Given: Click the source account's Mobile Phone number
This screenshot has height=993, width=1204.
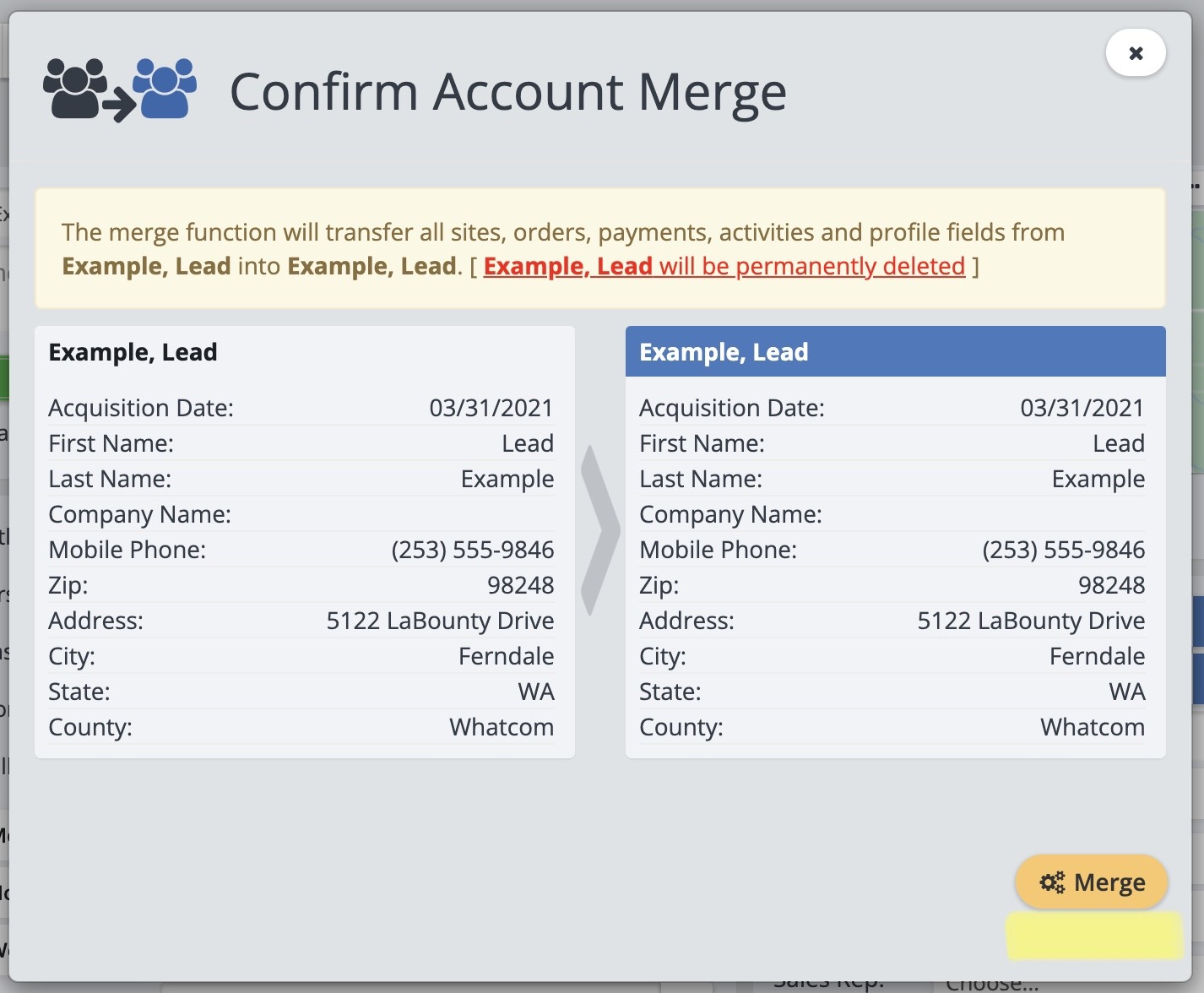Looking at the screenshot, I should [x=472, y=550].
